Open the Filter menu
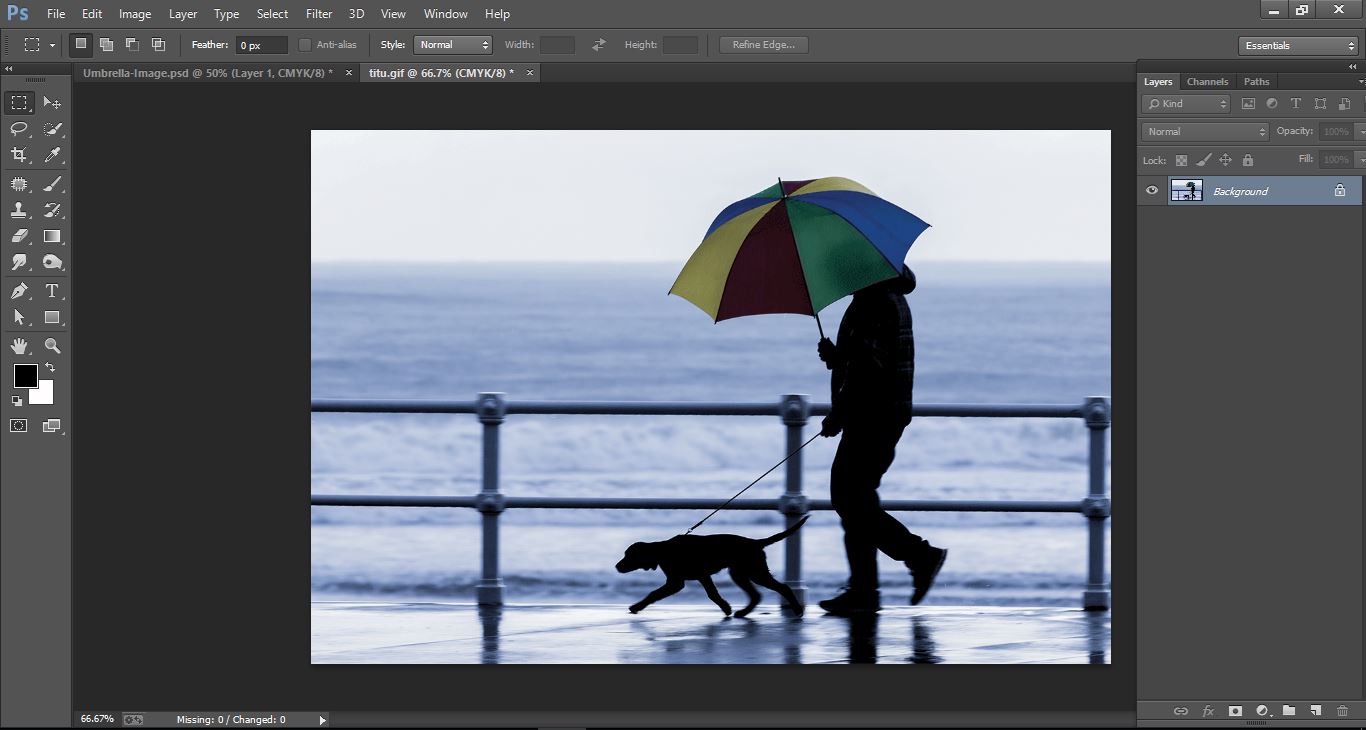 pyautogui.click(x=318, y=13)
